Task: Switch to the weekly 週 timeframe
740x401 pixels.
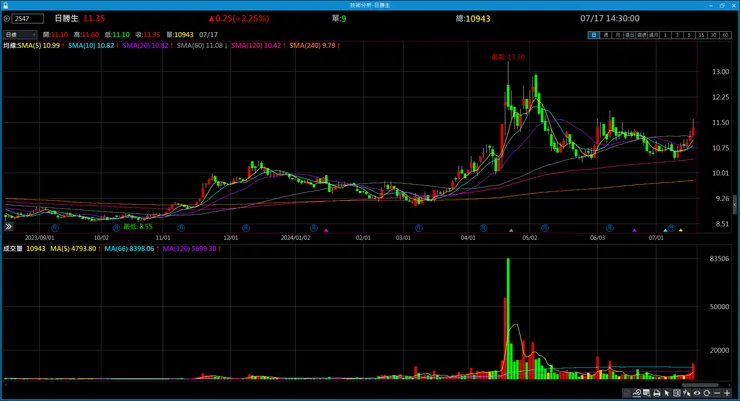Action: tap(606, 35)
